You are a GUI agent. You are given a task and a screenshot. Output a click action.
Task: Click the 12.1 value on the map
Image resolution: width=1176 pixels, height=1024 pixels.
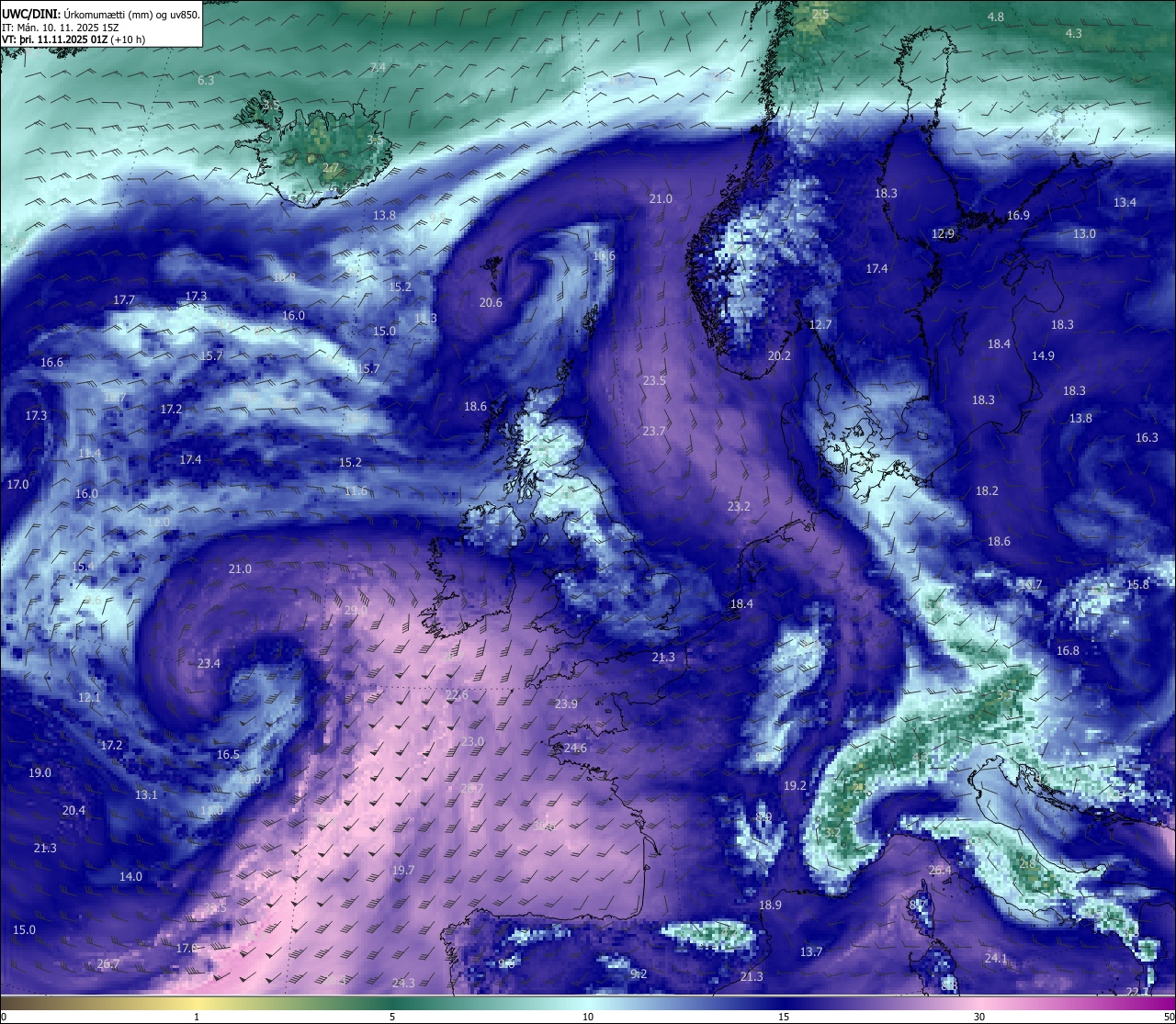tap(89, 697)
